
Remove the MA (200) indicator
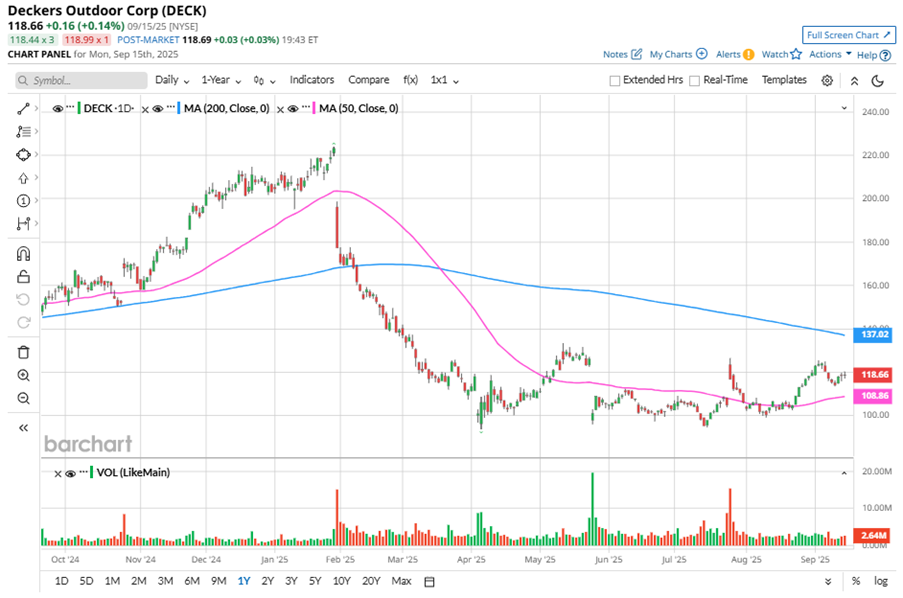pyautogui.click(x=145, y=109)
